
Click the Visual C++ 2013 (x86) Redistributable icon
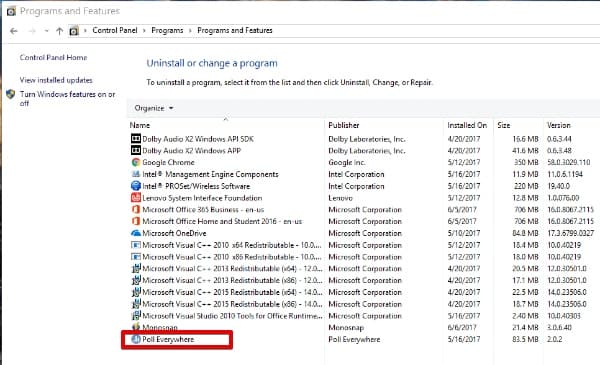[x=136, y=280]
